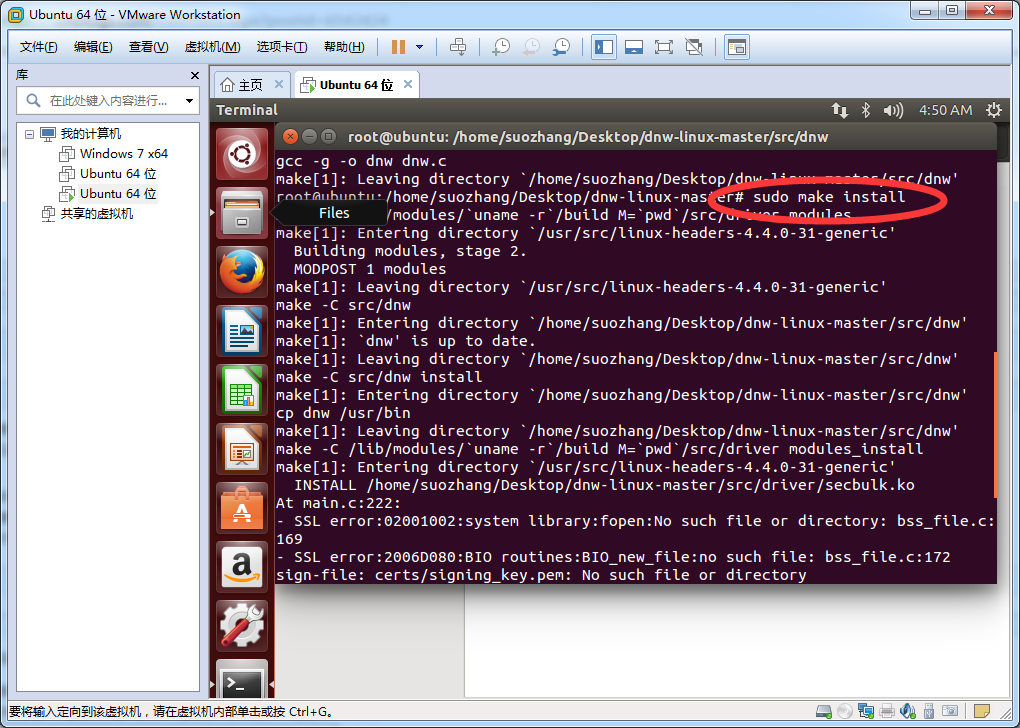Click the terminal title bar text
Viewport: 1020px width, 728px height.
(588, 137)
